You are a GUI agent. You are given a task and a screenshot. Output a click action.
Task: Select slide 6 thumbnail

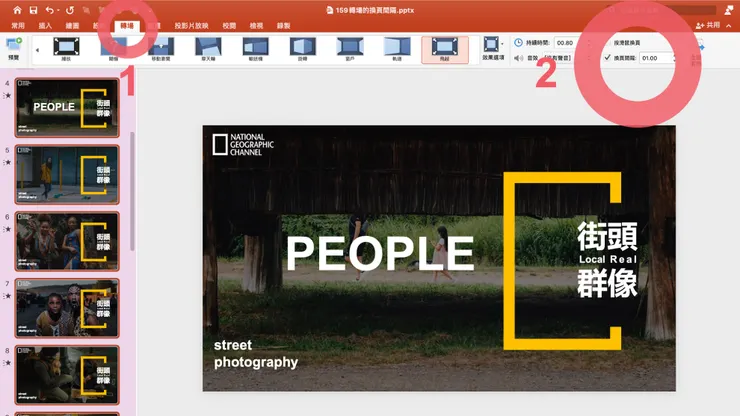(67, 241)
